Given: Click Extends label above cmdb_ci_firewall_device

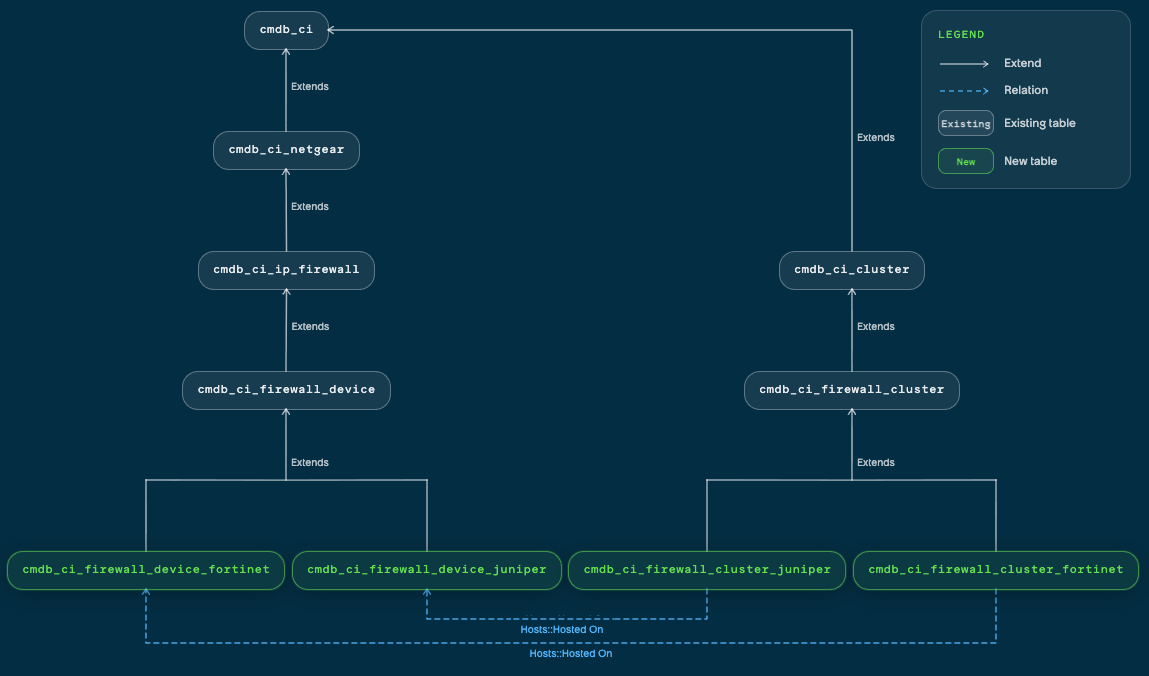Looking at the screenshot, I should pos(310,327).
